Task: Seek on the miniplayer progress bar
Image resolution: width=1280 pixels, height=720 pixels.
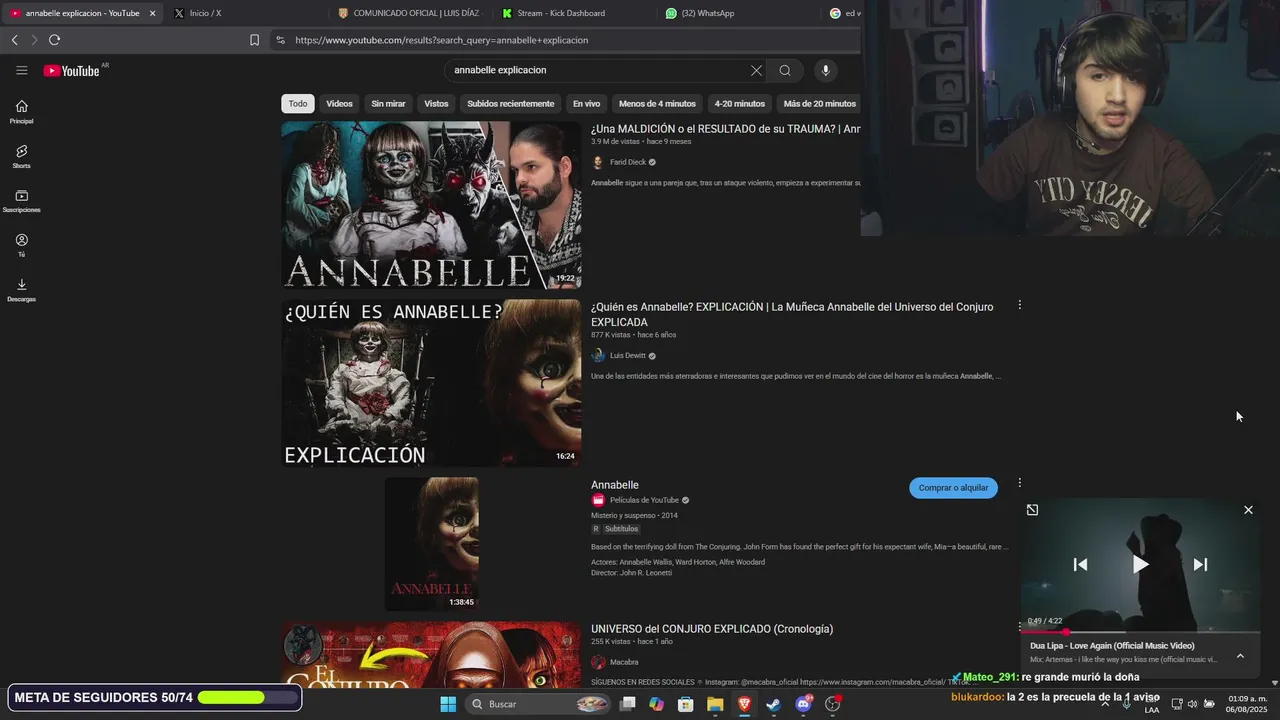Action: [x=1140, y=632]
